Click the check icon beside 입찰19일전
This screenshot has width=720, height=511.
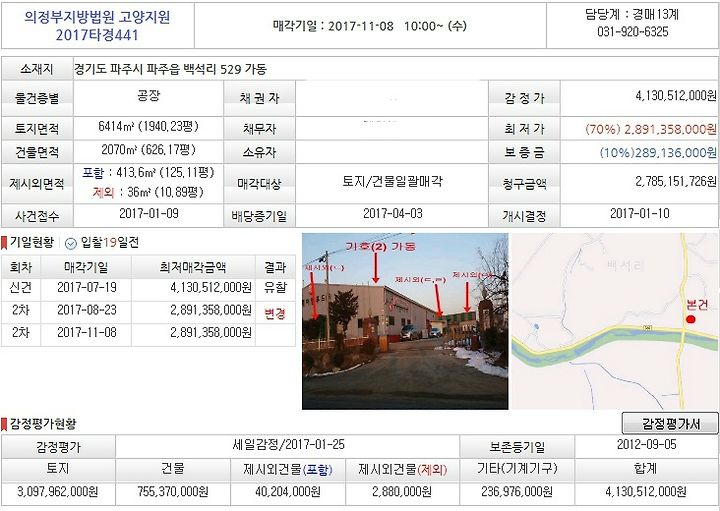coord(71,243)
